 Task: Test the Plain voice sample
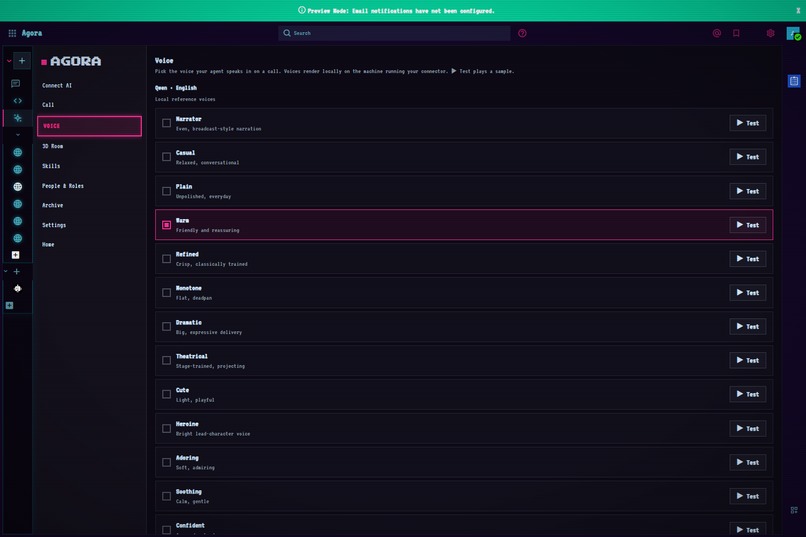click(x=747, y=191)
